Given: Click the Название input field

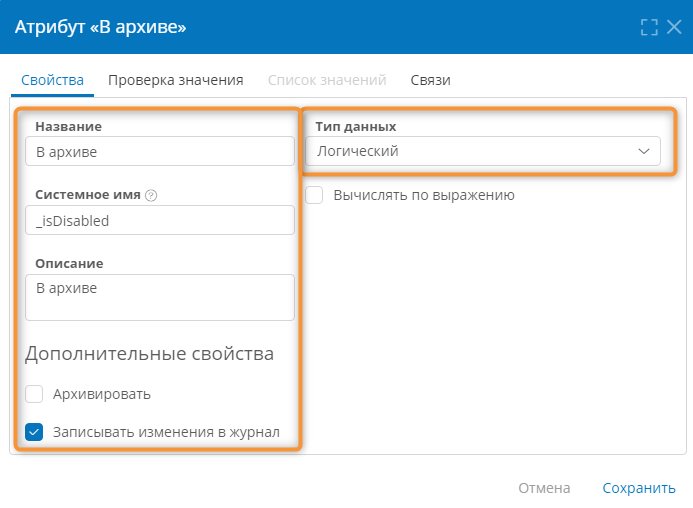Looking at the screenshot, I should (160, 151).
